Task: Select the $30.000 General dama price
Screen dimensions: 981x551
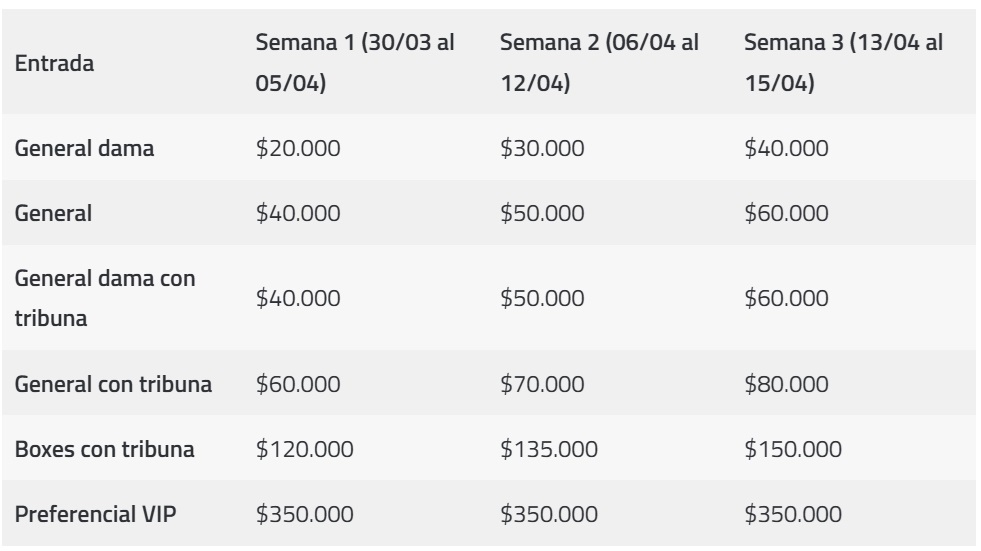Action: pyautogui.click(x=541, y=149)
